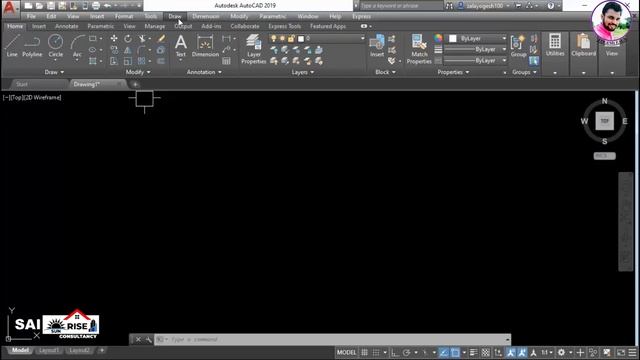Click the TOP face of ViewCube

[604, 121]
